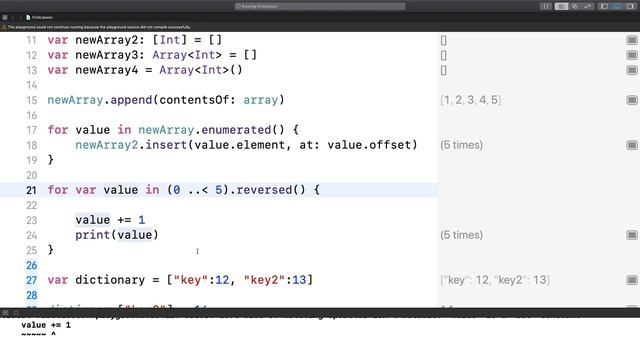This screenshot has width=640, height=360.
Task: Click line number 21 in the gutter
Action: pyautogui.click(x=31, y=190)
